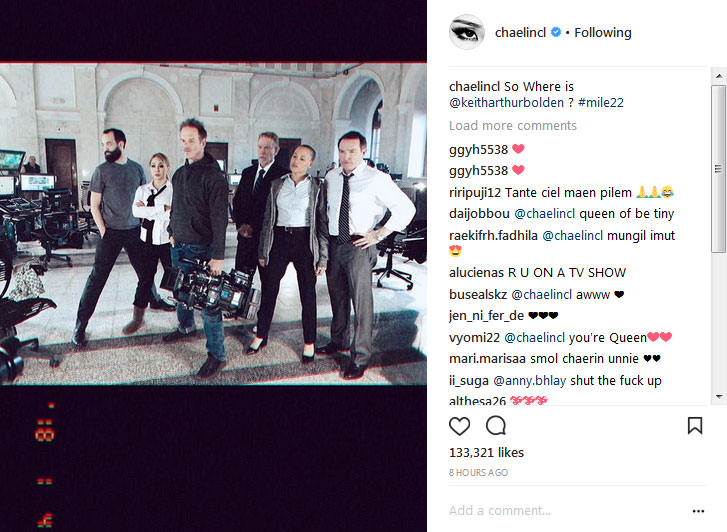This screenshot has height=532, width=727.
Task: Open the comment bubble icon
Action: coord(496,425)
